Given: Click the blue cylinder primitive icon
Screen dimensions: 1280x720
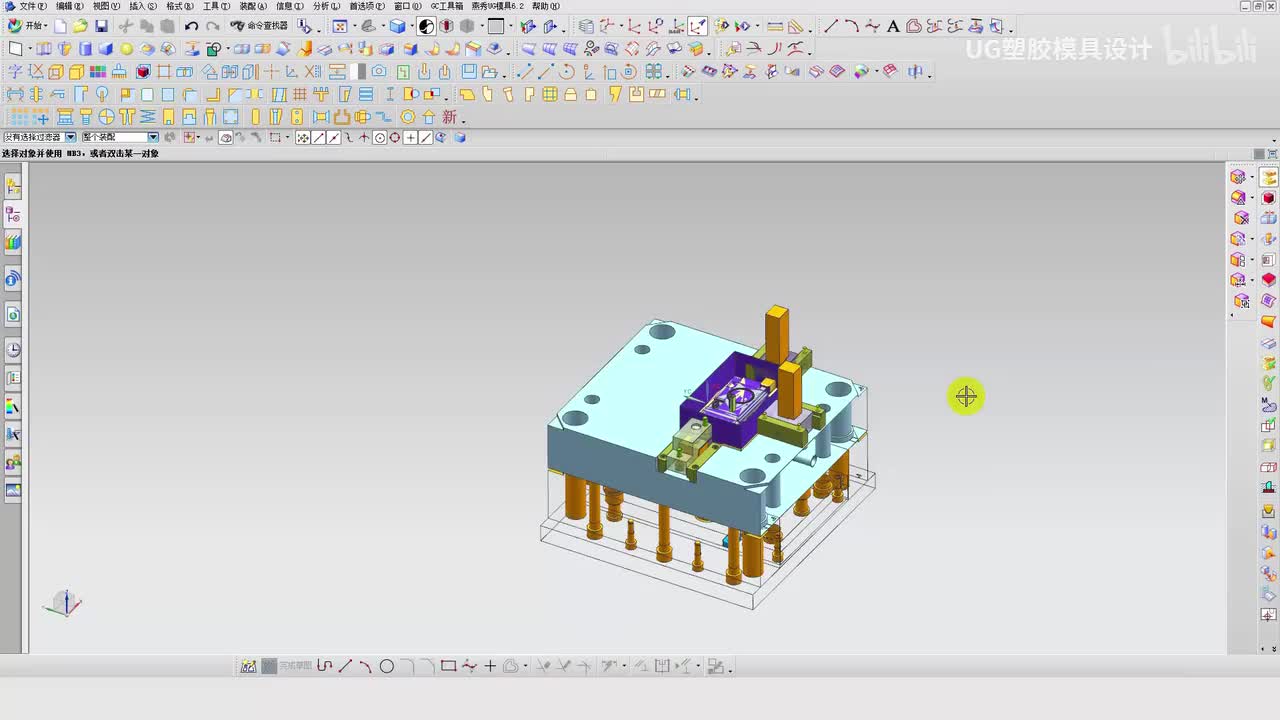Looking at the screenshot, I should (x=85, y=49).
